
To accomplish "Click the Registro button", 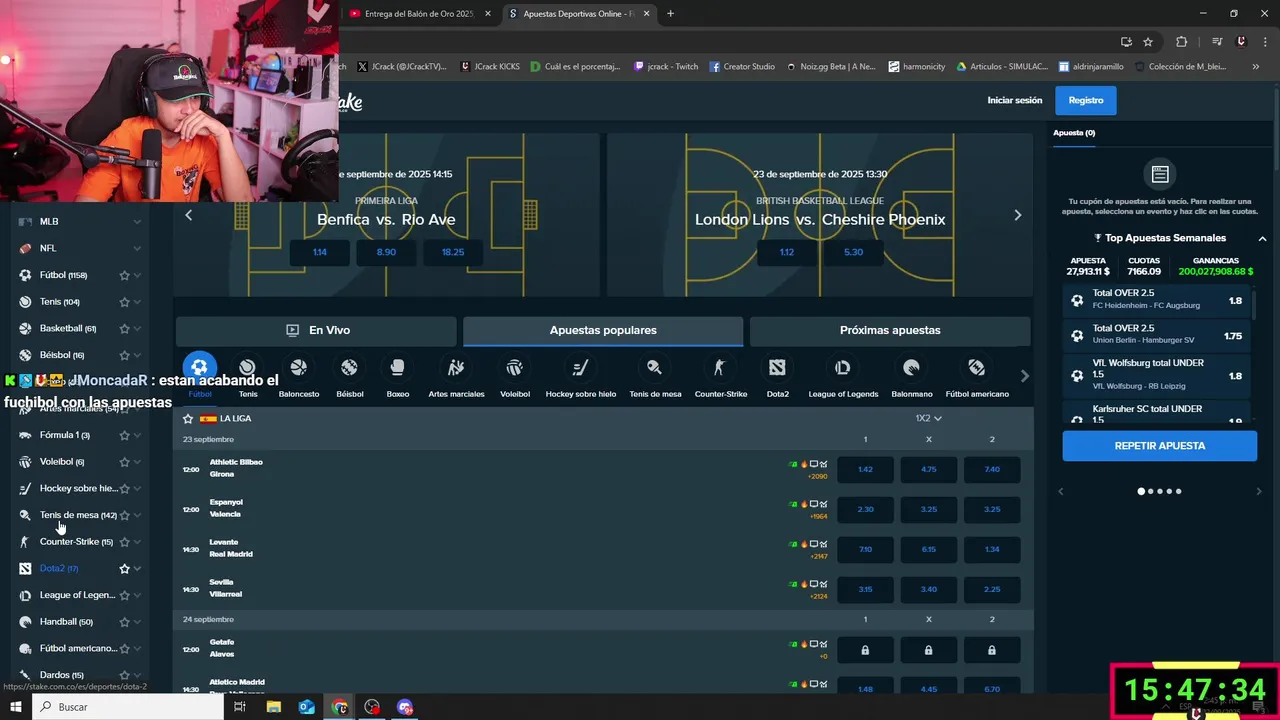I will 1086,100.
